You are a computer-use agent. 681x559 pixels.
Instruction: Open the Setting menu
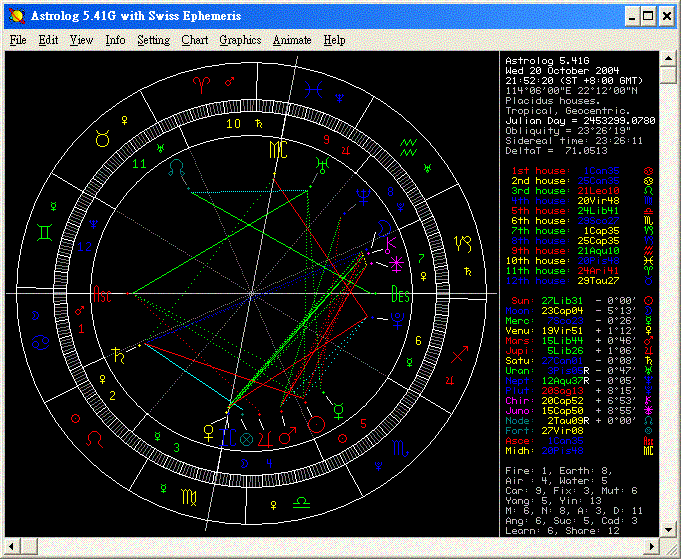(x=153, y=40)
